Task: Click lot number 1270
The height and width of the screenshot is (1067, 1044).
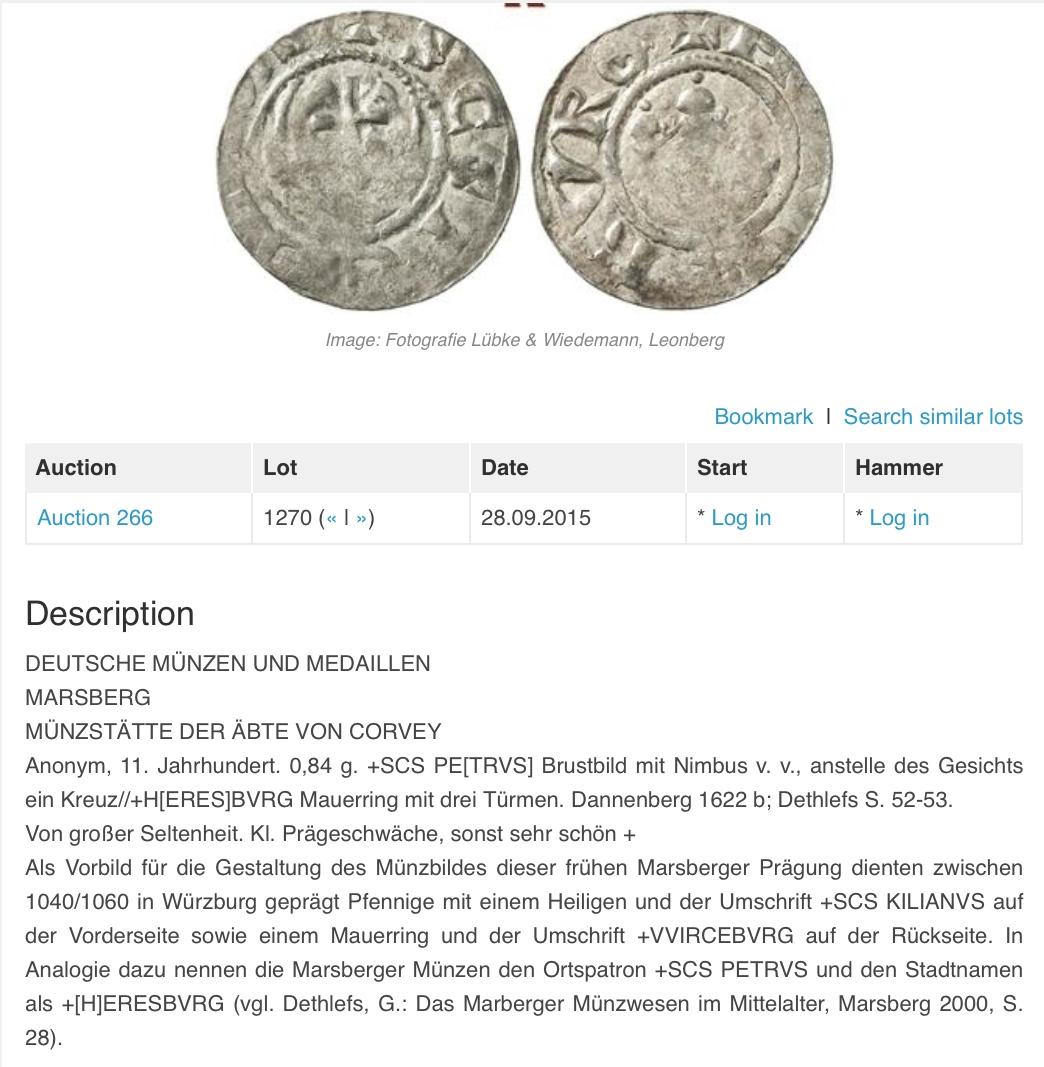Action: (x=288, y=518)
